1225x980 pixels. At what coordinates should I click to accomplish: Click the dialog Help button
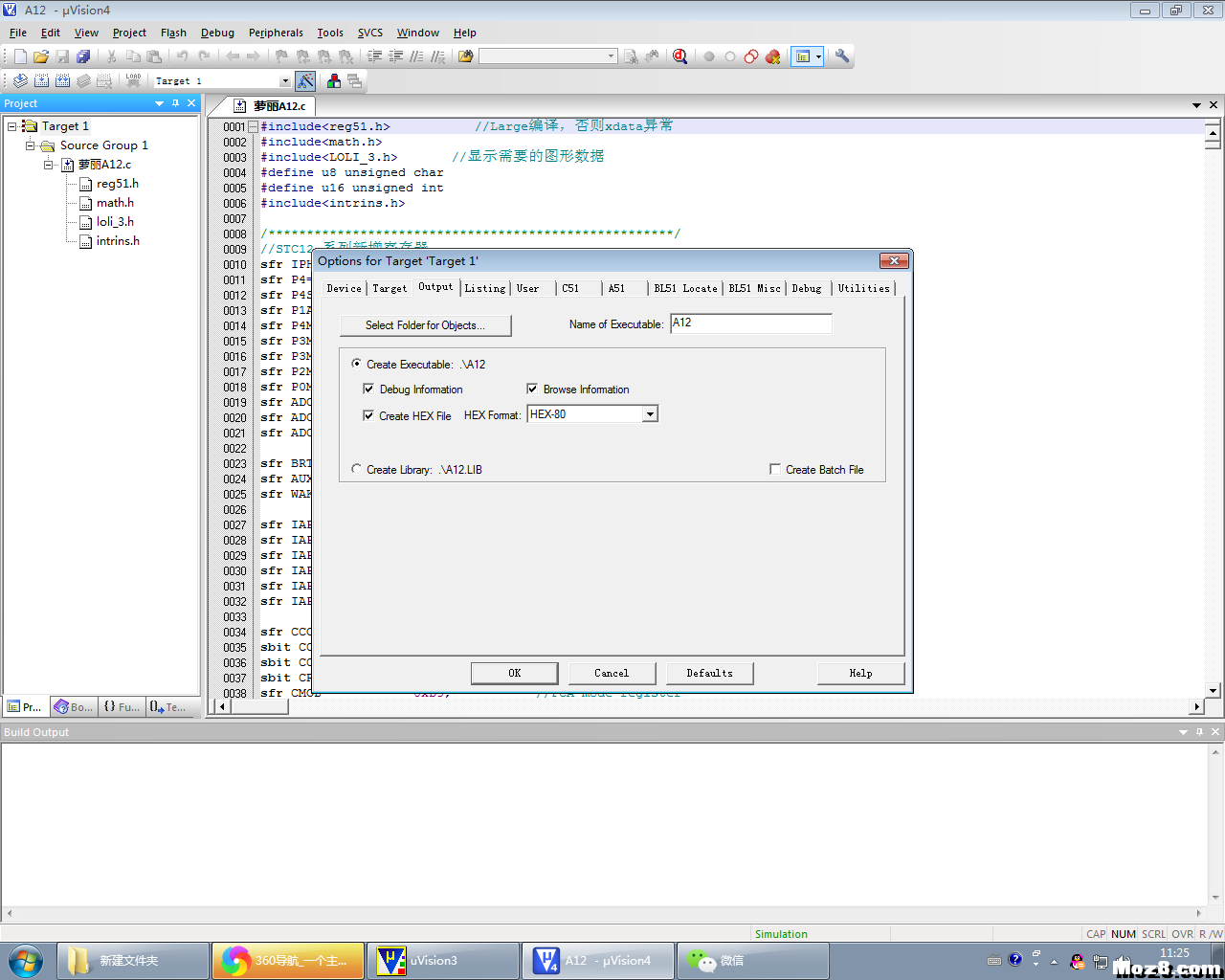click(860, 673)
